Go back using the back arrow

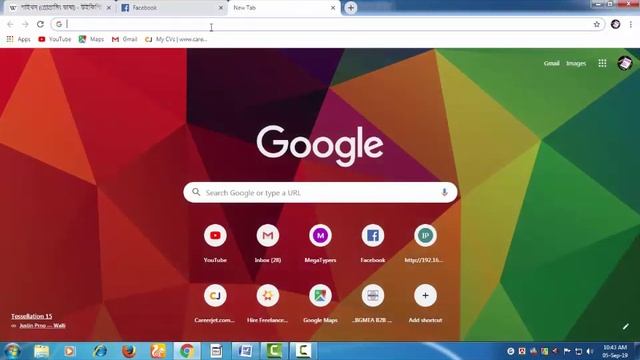tap(10, 24)
